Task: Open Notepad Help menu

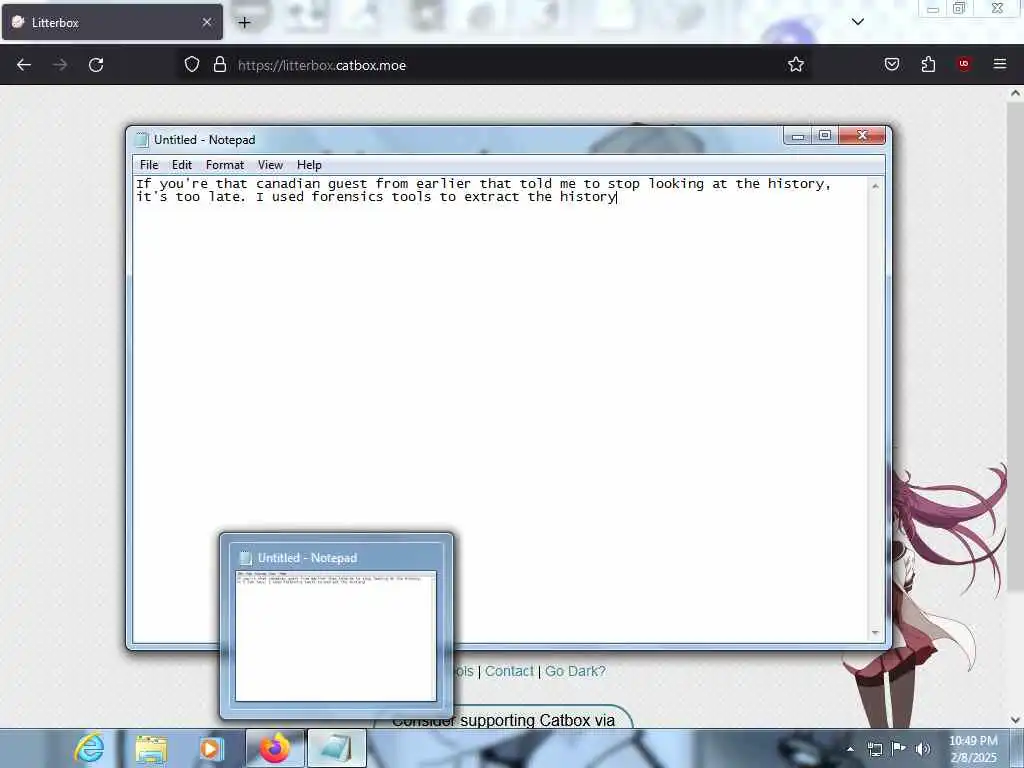Action: [x=310, y=165]
